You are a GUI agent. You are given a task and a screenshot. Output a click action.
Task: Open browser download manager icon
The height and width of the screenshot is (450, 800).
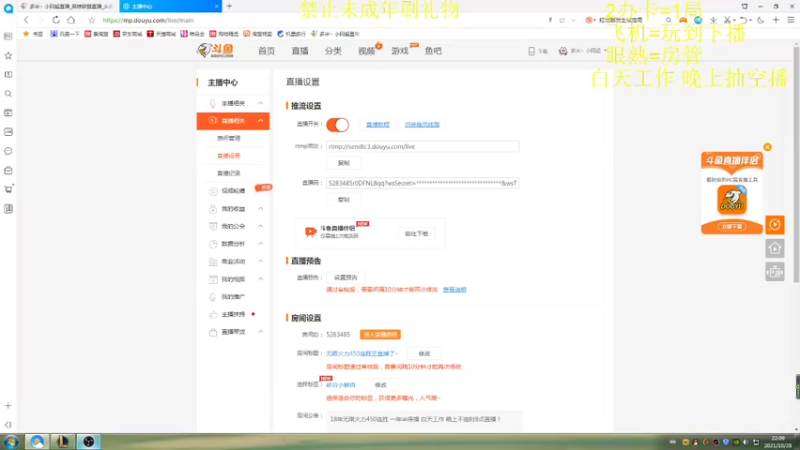(713, 20)
